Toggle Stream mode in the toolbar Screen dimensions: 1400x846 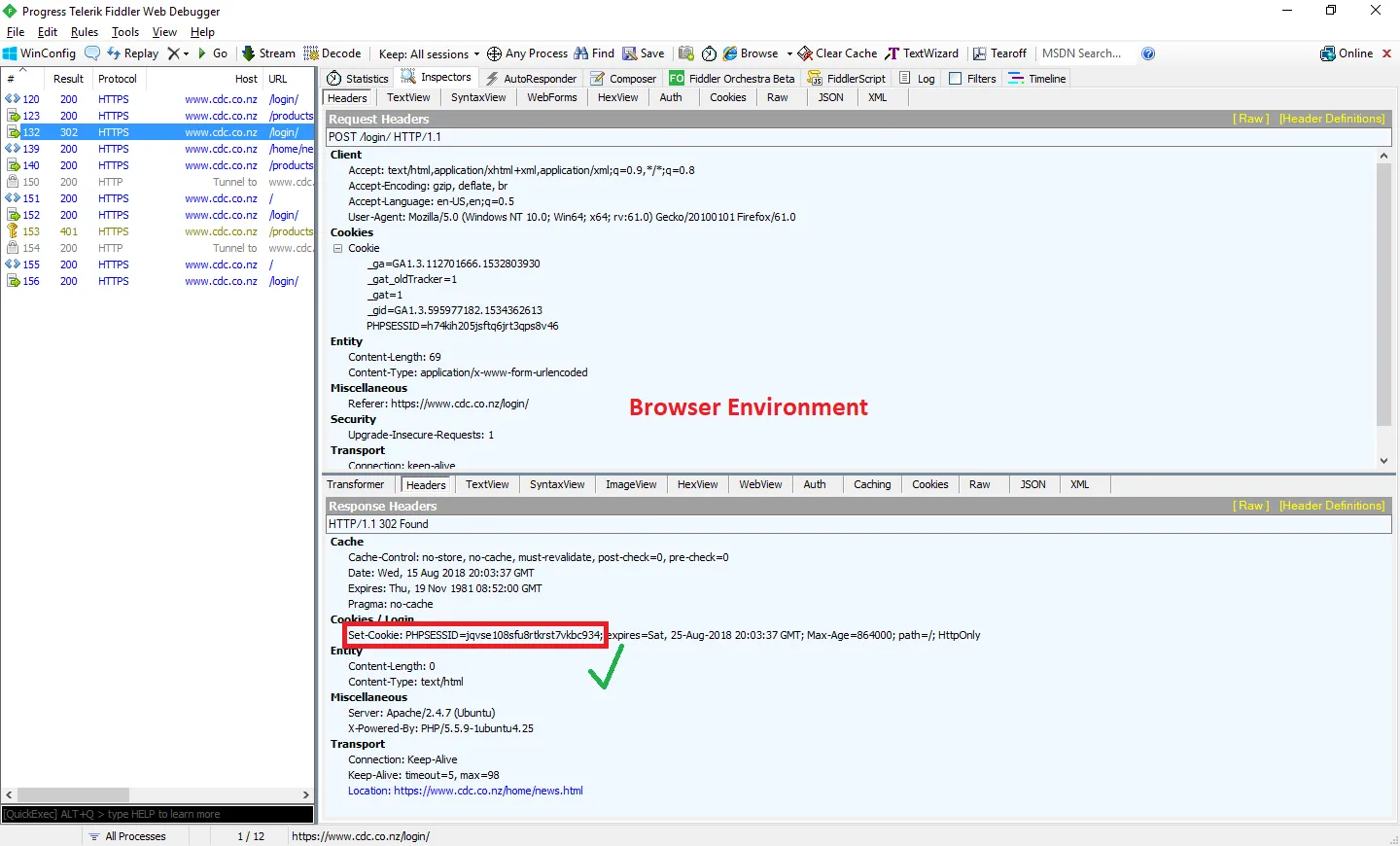[x=269, y=53]
